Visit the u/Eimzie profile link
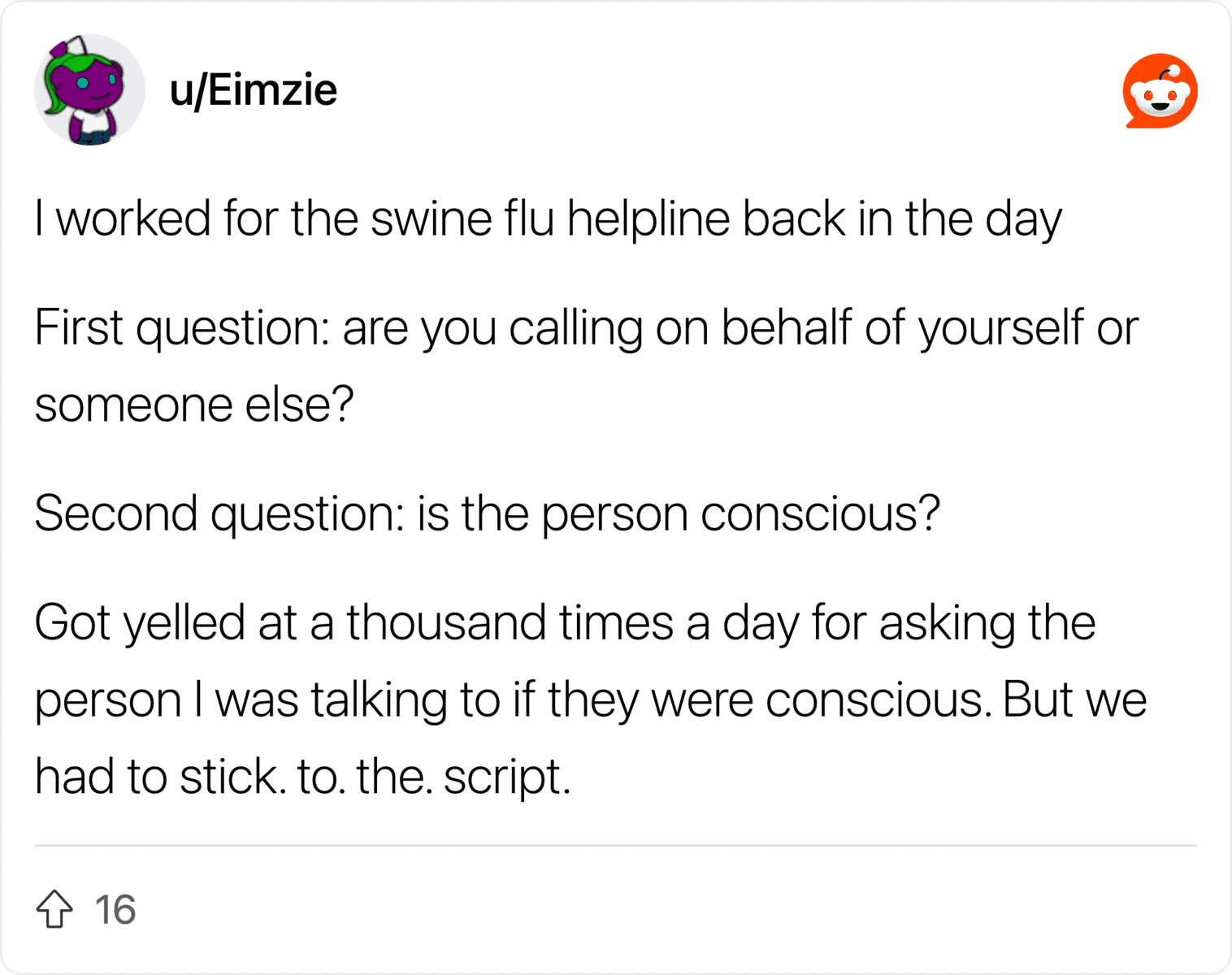 (x=253, y=89)
